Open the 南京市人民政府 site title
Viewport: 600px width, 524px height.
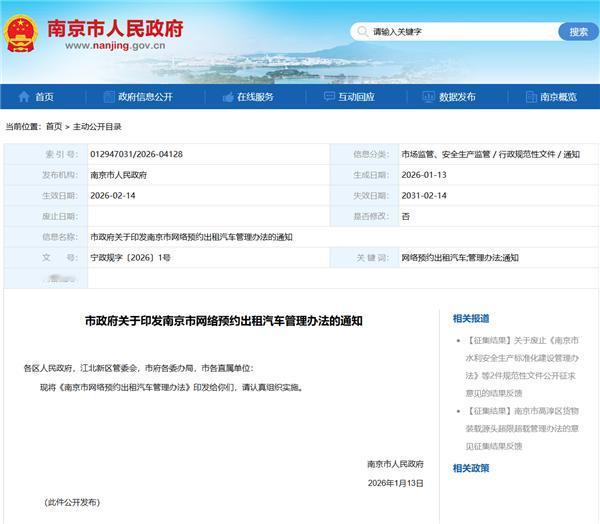coord(115,28)
